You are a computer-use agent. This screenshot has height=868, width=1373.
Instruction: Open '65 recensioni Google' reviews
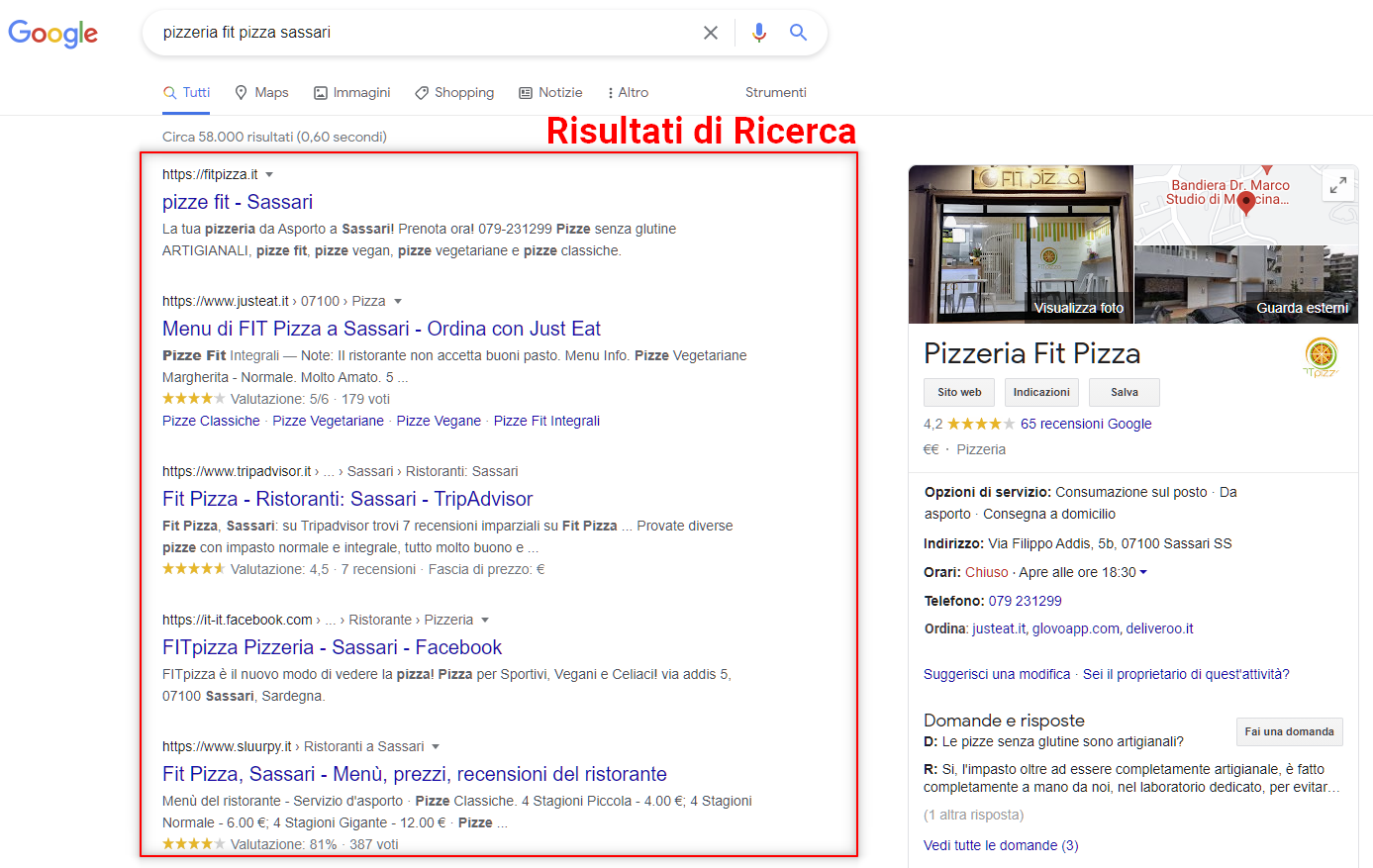(x=1086, y=424)
